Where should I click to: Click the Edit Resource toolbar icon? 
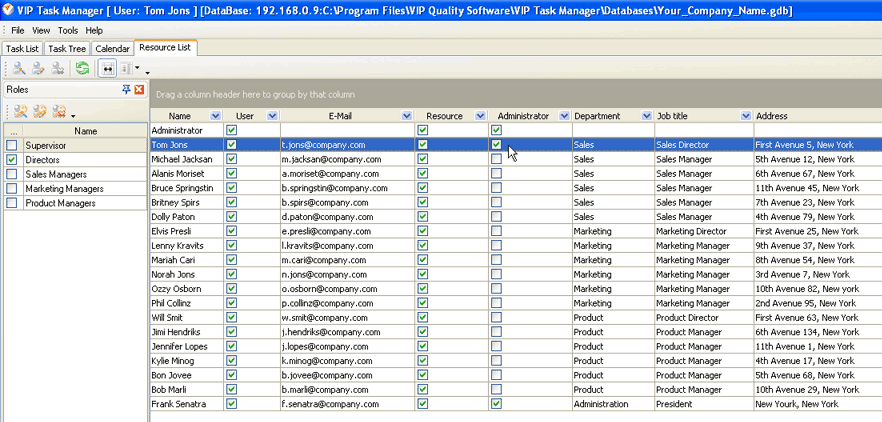coord(38,69)
